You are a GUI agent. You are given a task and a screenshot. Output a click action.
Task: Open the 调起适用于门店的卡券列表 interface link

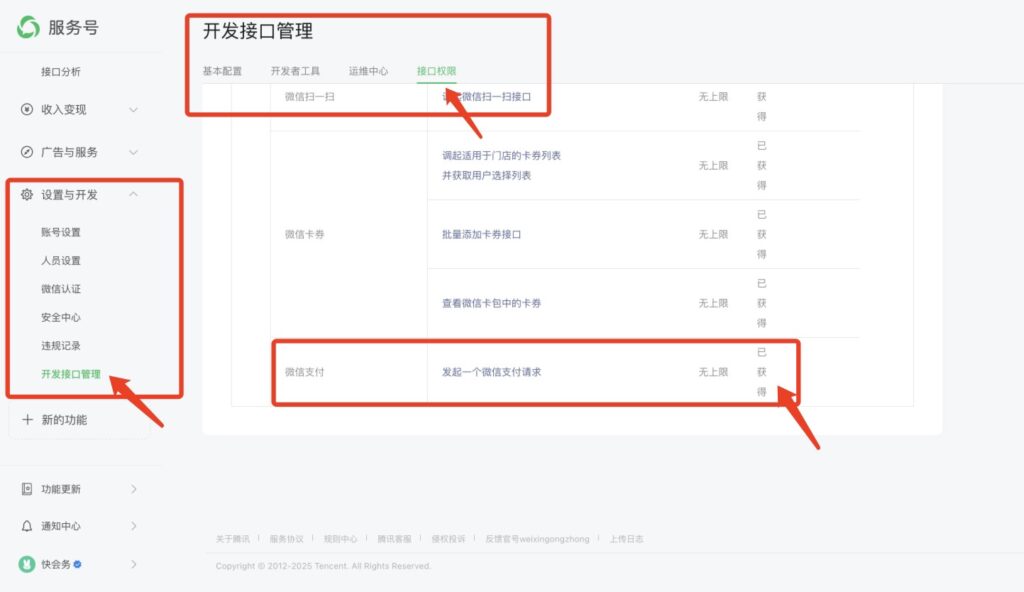tap(501, 165)
